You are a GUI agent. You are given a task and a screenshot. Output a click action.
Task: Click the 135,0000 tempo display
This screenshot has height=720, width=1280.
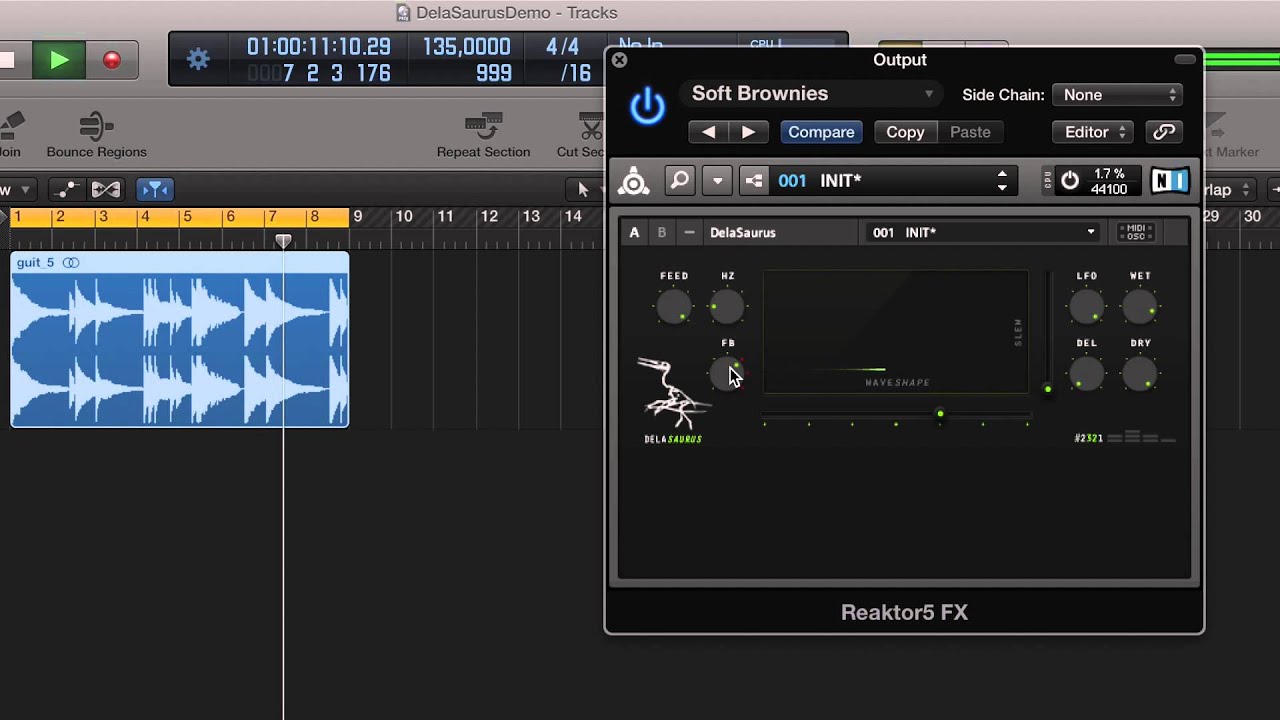tap(466, 47)
